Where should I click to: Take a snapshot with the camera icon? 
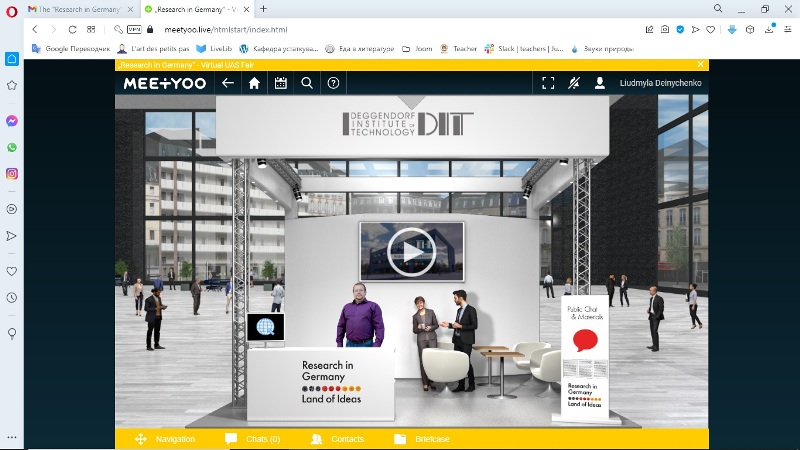[x=665, y=30]
